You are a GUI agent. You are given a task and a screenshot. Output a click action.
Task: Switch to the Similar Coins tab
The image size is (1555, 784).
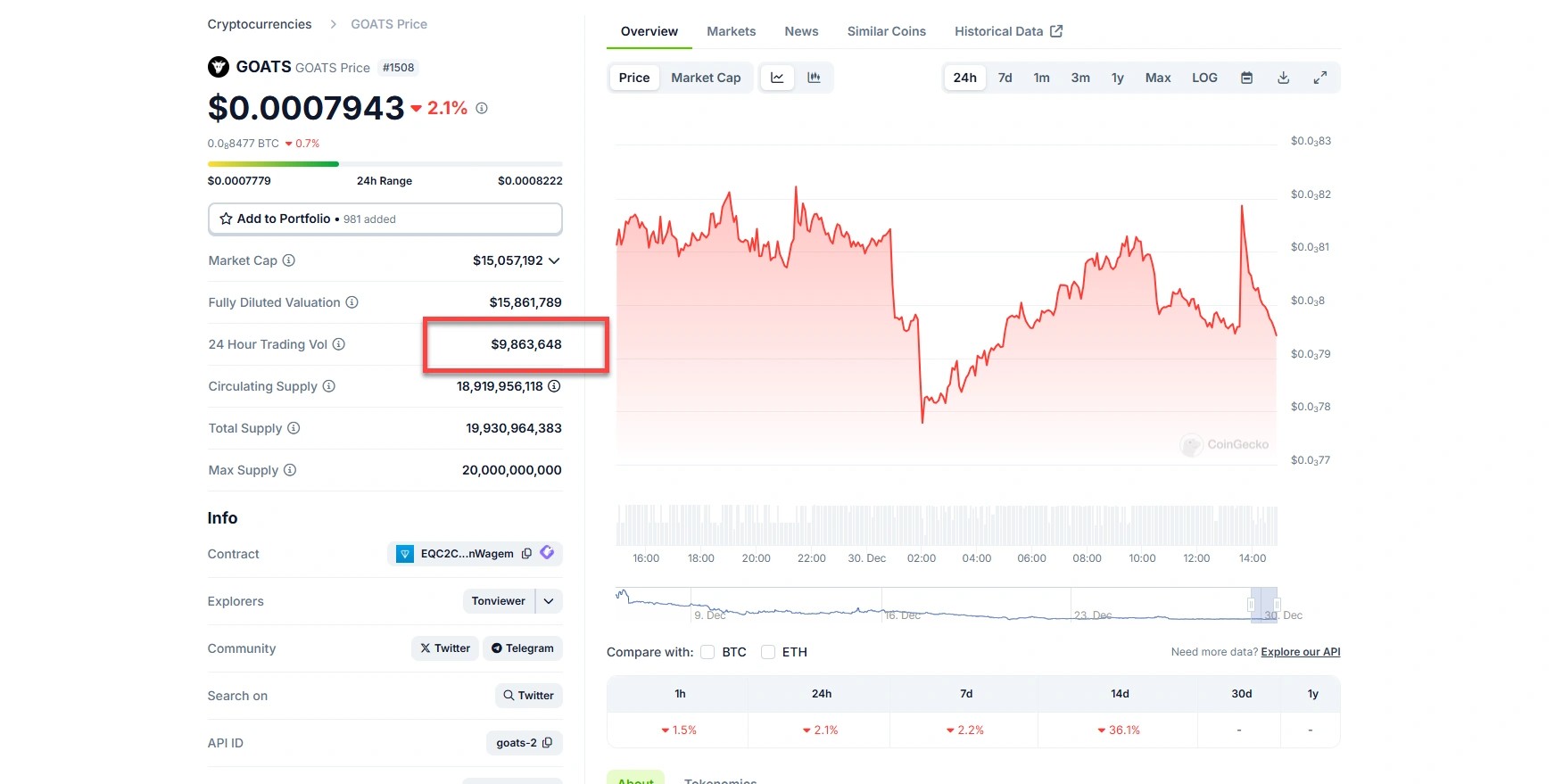pos(886,31)
